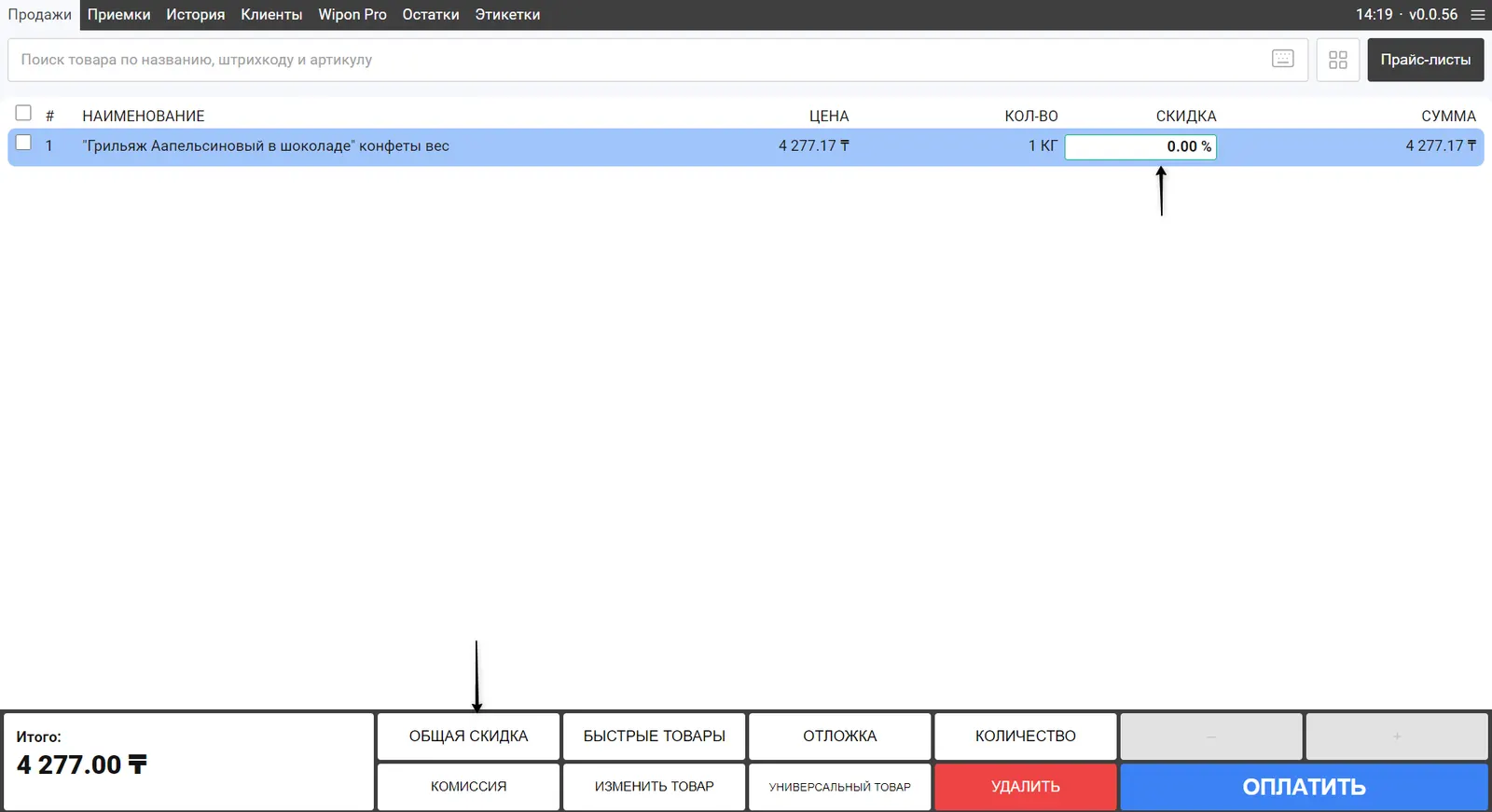Apply ОБЩАЯ СКИДКА to the sale
The width and height of the screenshot is (1492, 812).
pyautogui.click(x=468, y=736)
